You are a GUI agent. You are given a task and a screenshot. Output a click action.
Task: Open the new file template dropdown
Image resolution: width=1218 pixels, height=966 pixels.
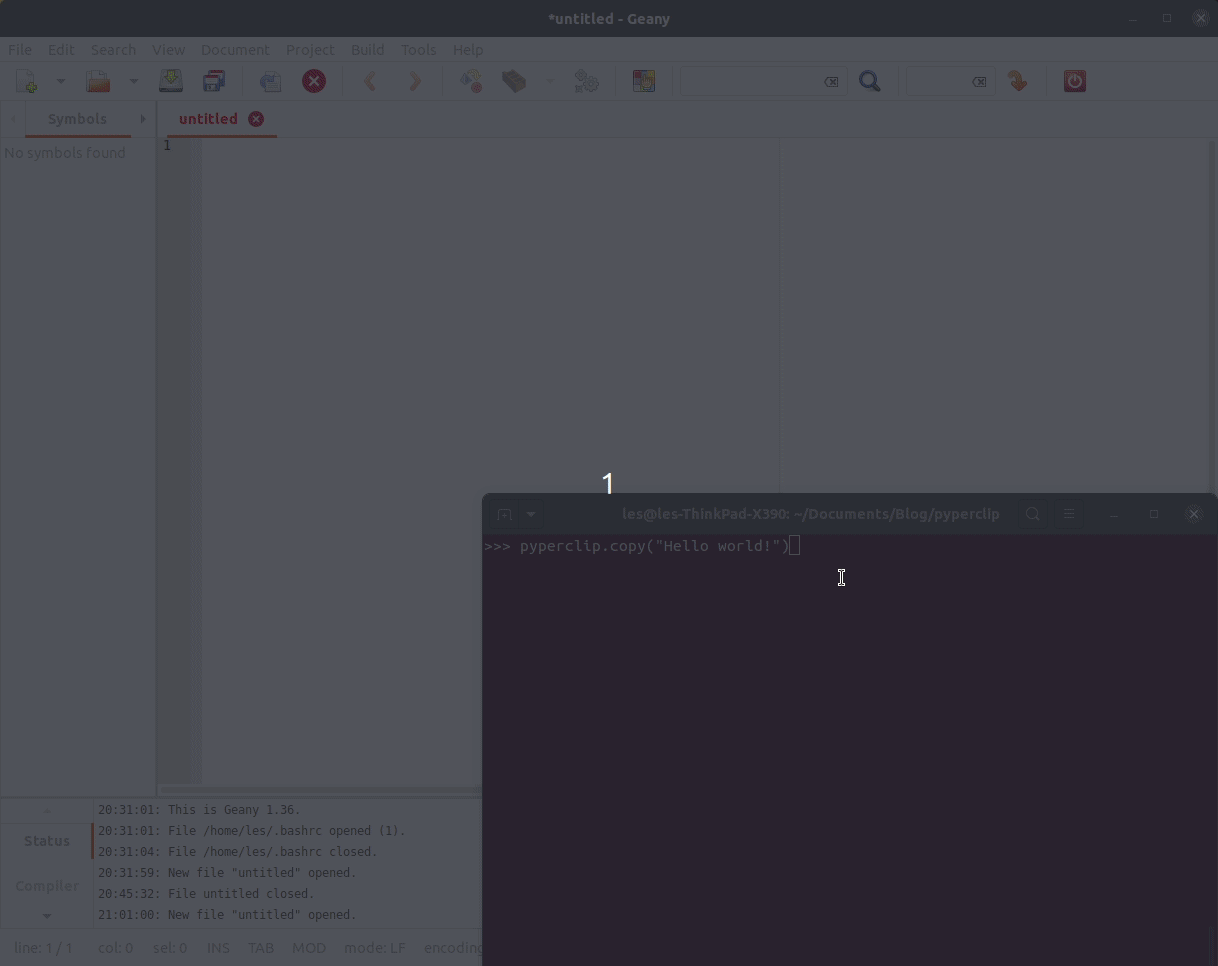pyautogui.click(x=60, y=81)
